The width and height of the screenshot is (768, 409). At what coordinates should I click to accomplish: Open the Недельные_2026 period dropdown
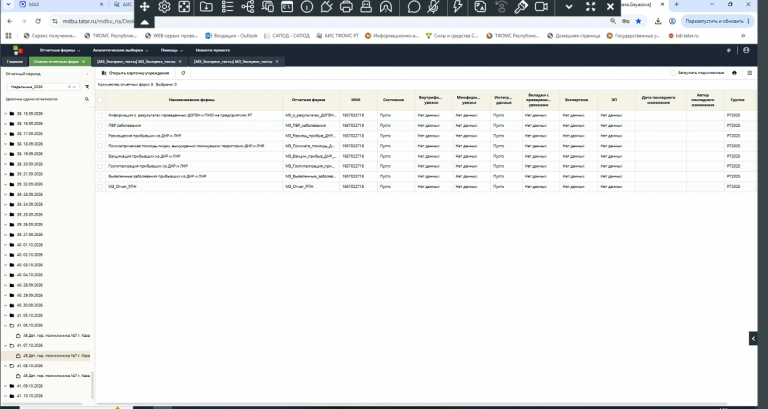(x=43, y=87)
